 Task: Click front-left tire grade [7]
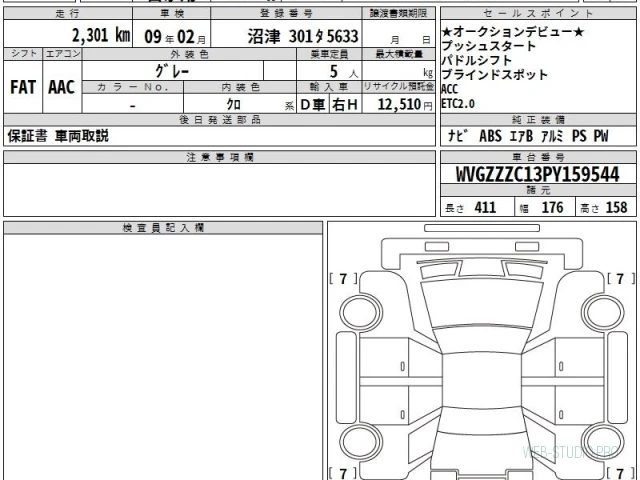click(x=343, y=279)
